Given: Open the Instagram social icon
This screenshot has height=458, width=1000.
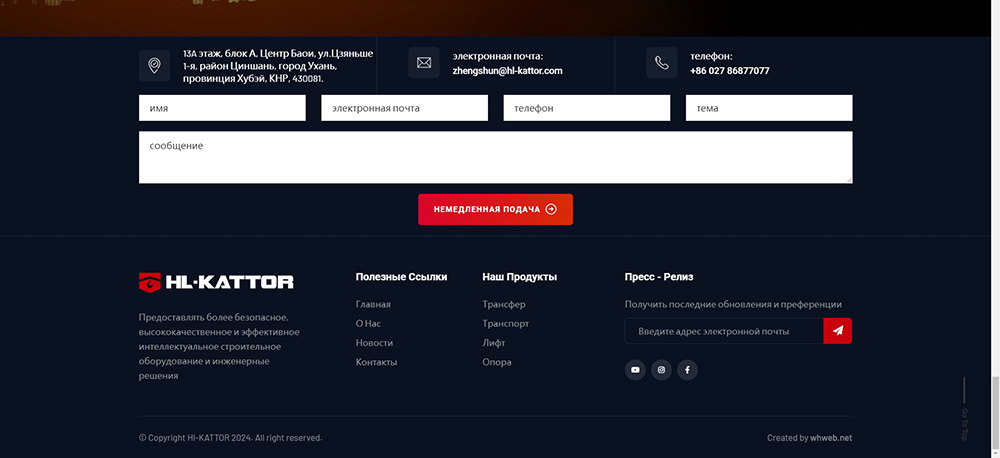Looking at the screenshot, I should (661, 370).
